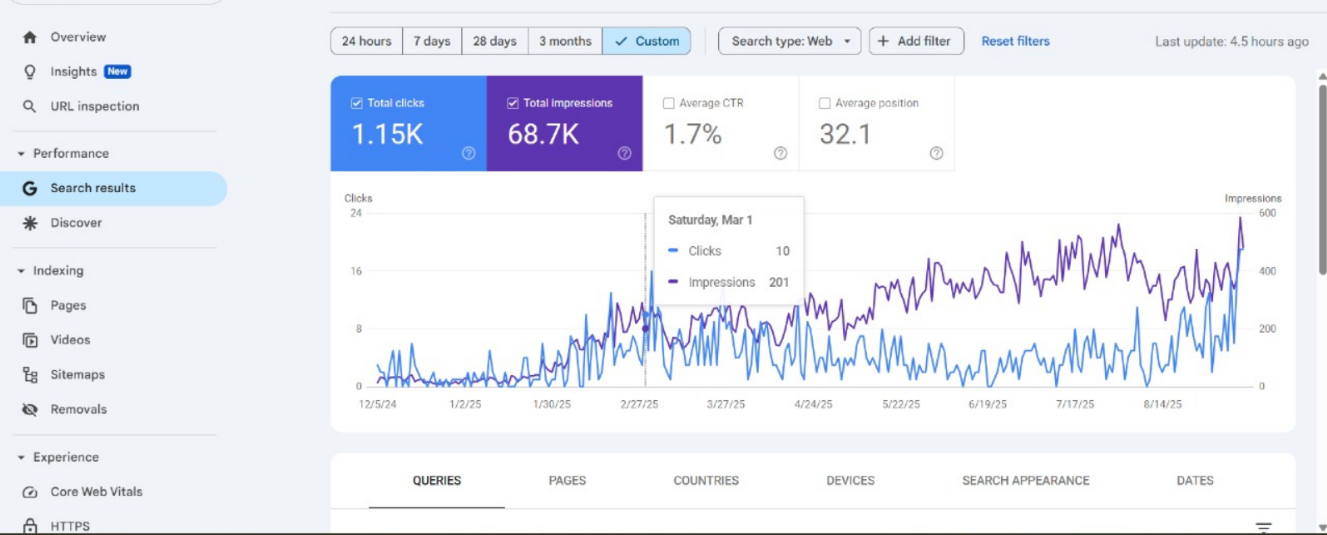This screenshot has width=1327, height=535.
Task: Click the Sitemaps icon in sidebar
Action: (30, 375)
